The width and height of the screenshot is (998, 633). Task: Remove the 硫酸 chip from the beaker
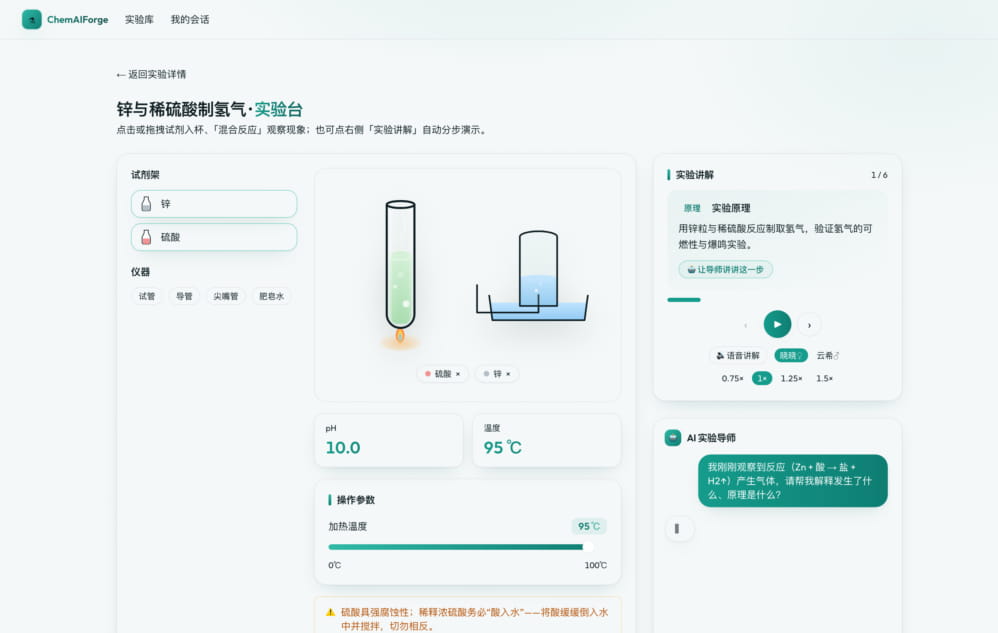[458, 374]
